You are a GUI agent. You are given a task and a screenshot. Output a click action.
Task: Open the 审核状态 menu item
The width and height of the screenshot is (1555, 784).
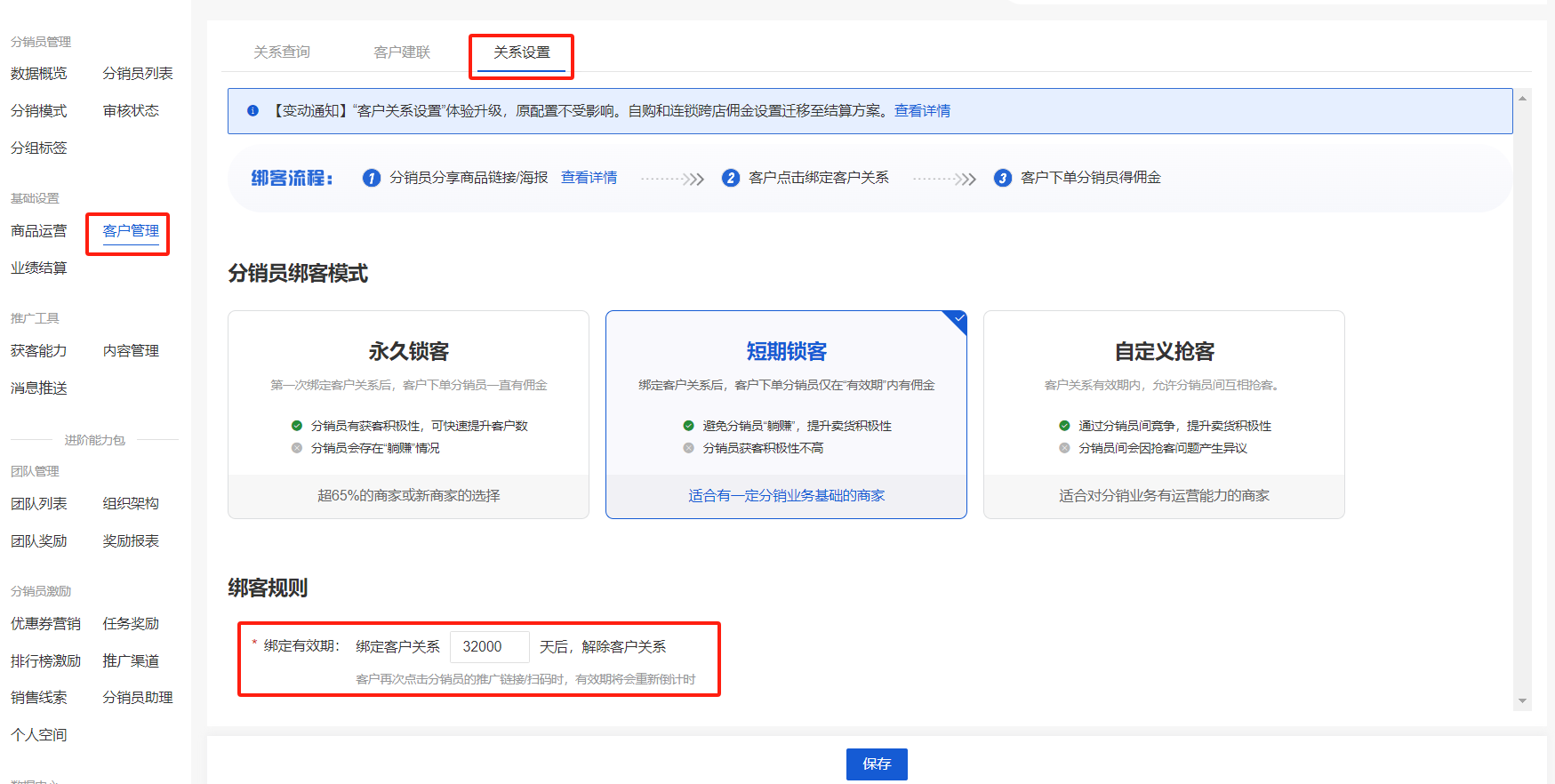pos(131,111)
